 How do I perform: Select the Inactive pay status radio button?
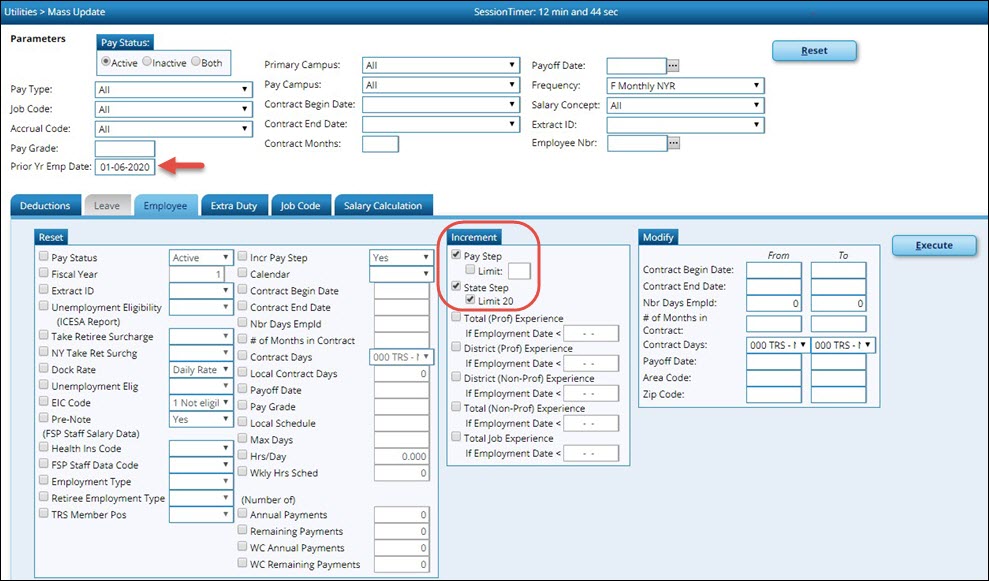click(147, 61)
